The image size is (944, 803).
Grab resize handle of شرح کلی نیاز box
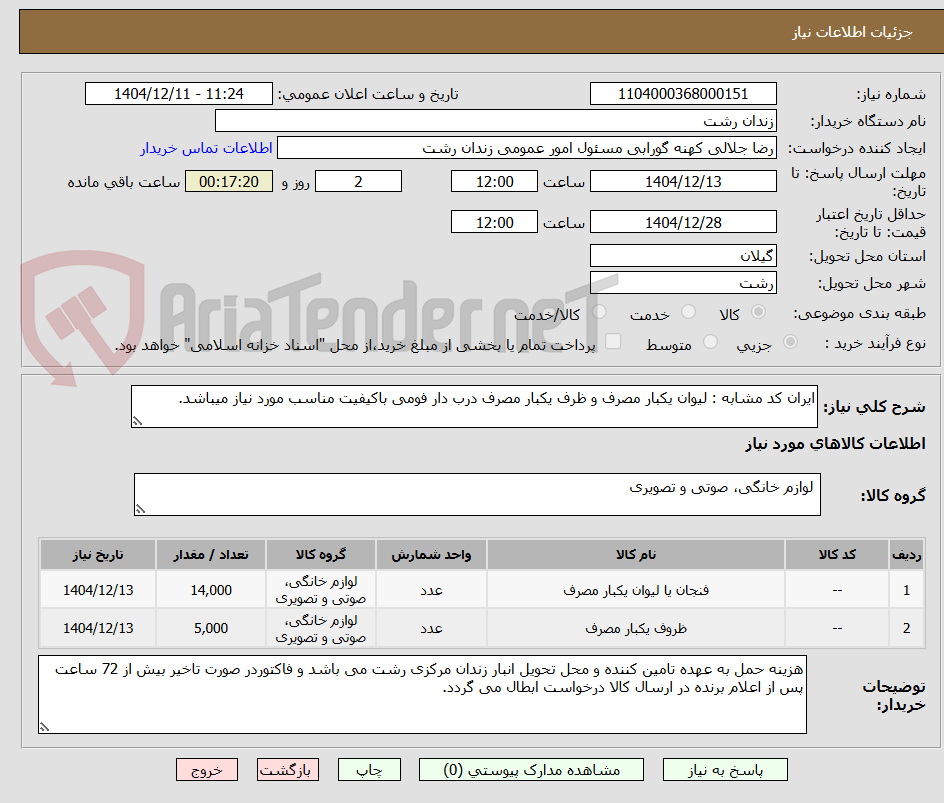137,421
